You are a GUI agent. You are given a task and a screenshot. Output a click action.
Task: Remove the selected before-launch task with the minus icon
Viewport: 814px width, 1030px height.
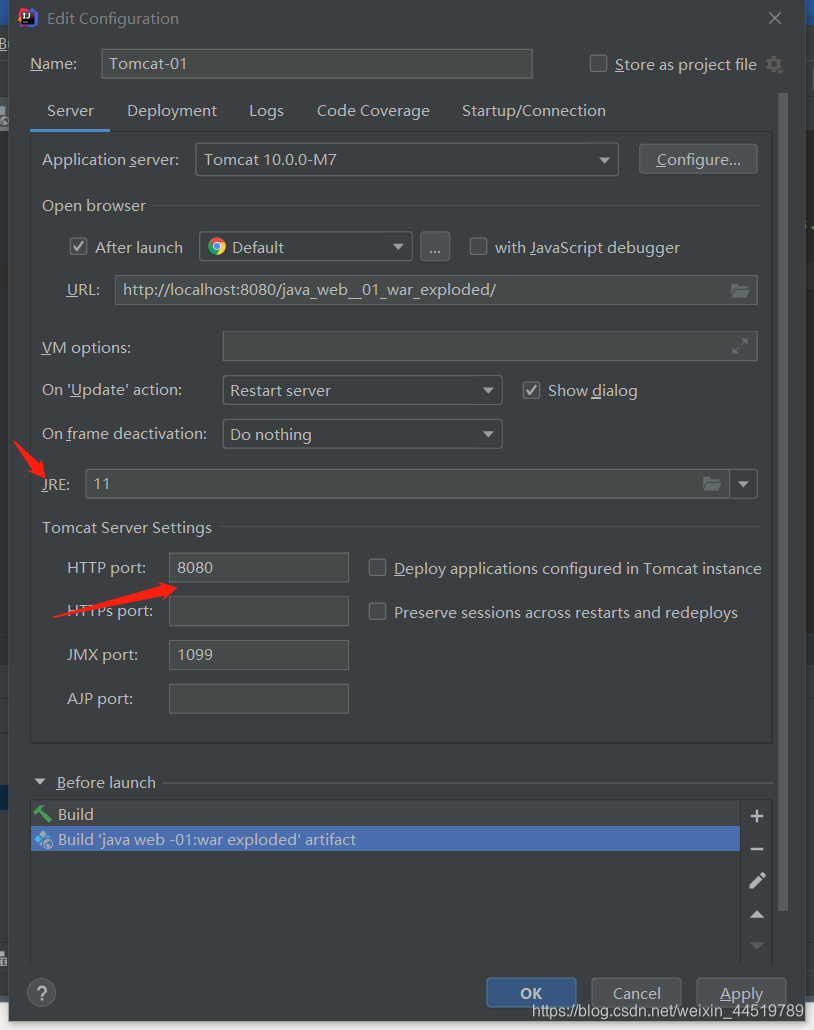757,849
